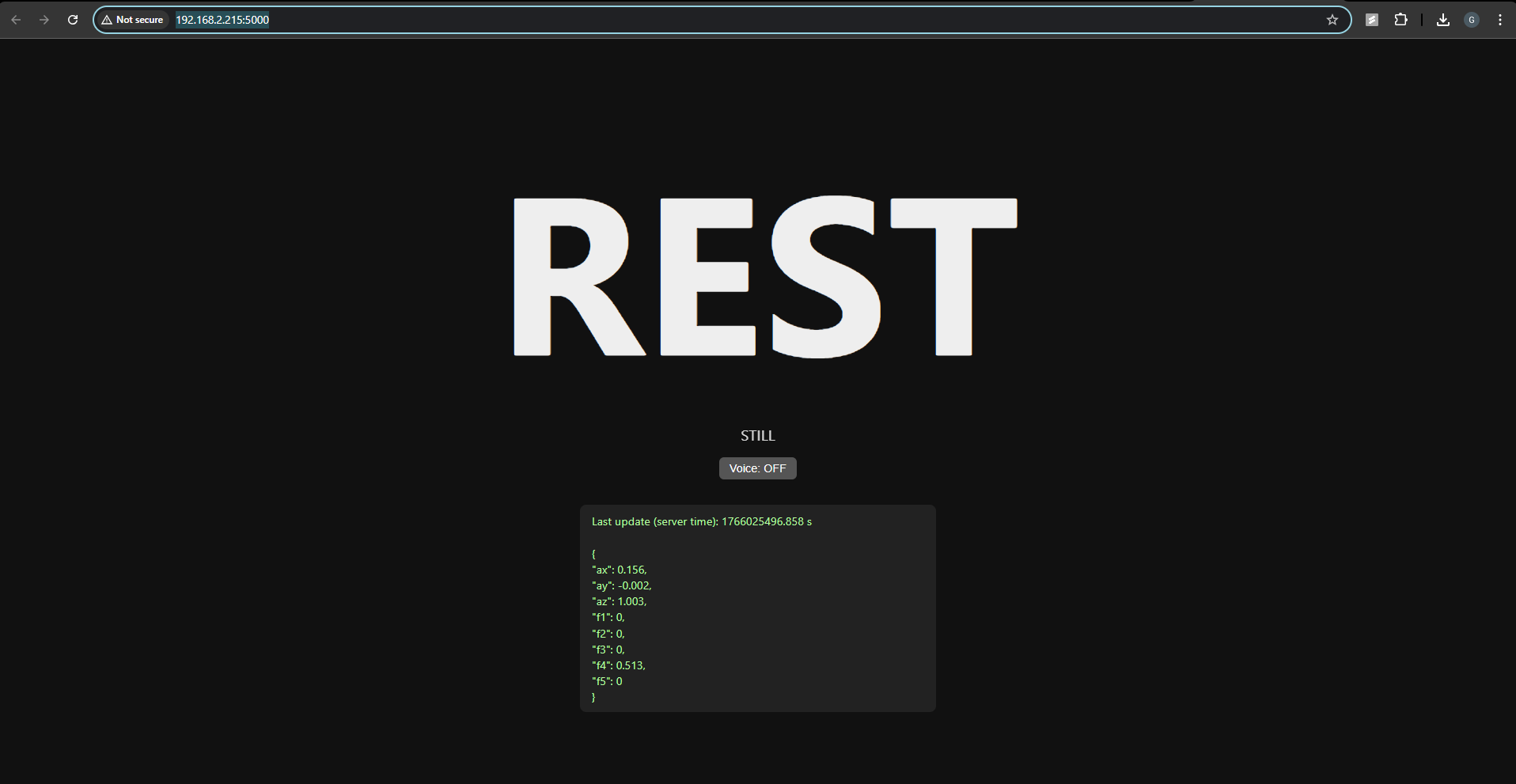The height and width of the screenshot is (784, 1516).
Task: Click the "f5": 0 value line
Action: tap(607, 681)
